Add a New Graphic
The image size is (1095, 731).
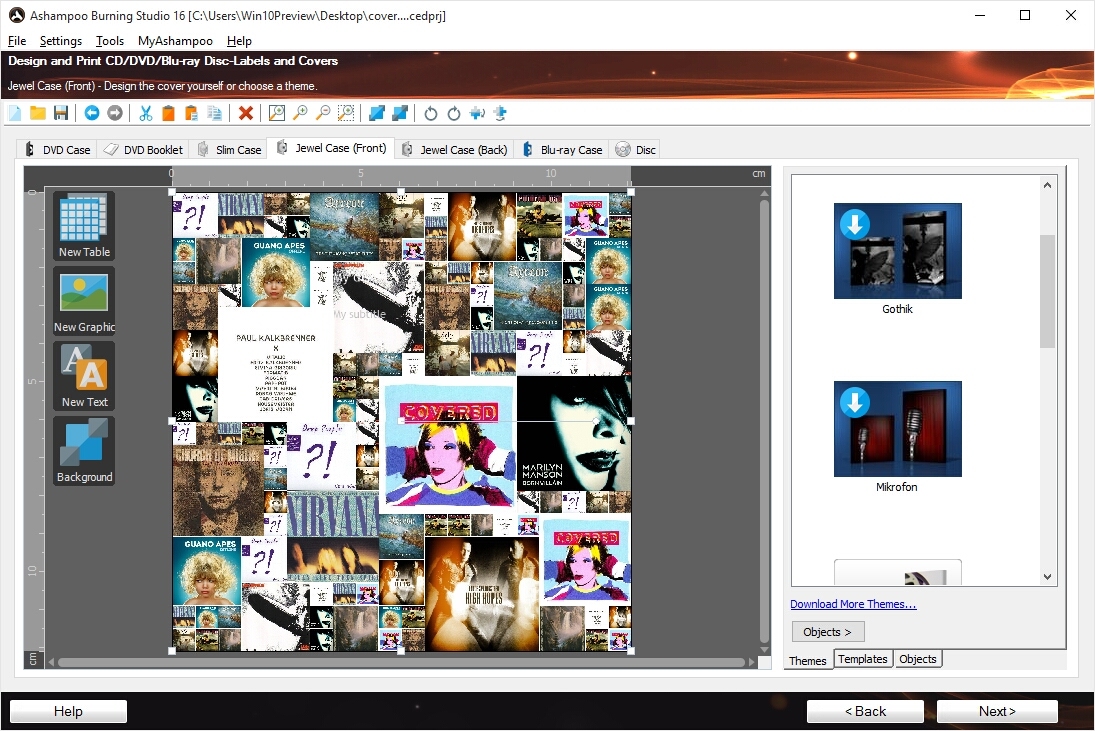tap(84, 301)
